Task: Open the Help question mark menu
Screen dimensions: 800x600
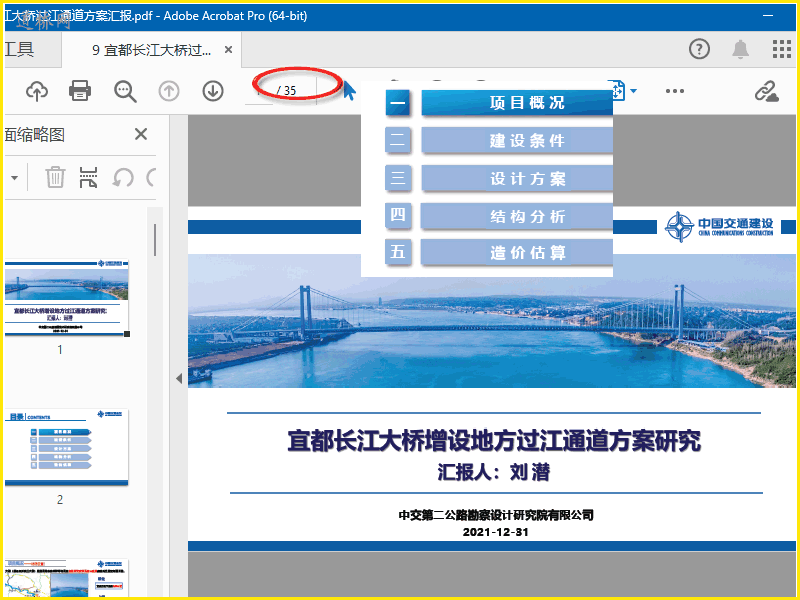Action: (x=699, y=49)
